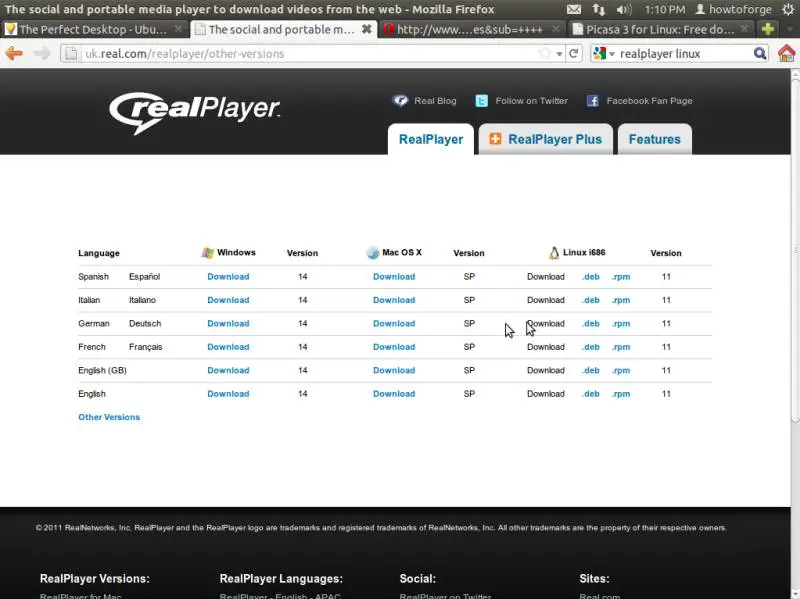
Task: Click the search magnifier icon
Action: [x=760, y=53]
